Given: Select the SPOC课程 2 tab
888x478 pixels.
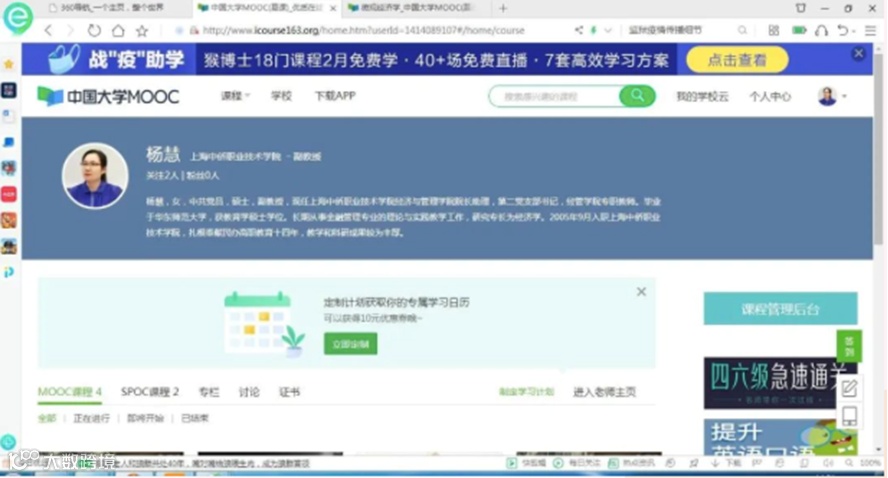Looking at the screenshot, I should pyautogui.click(x=150, y=391).
